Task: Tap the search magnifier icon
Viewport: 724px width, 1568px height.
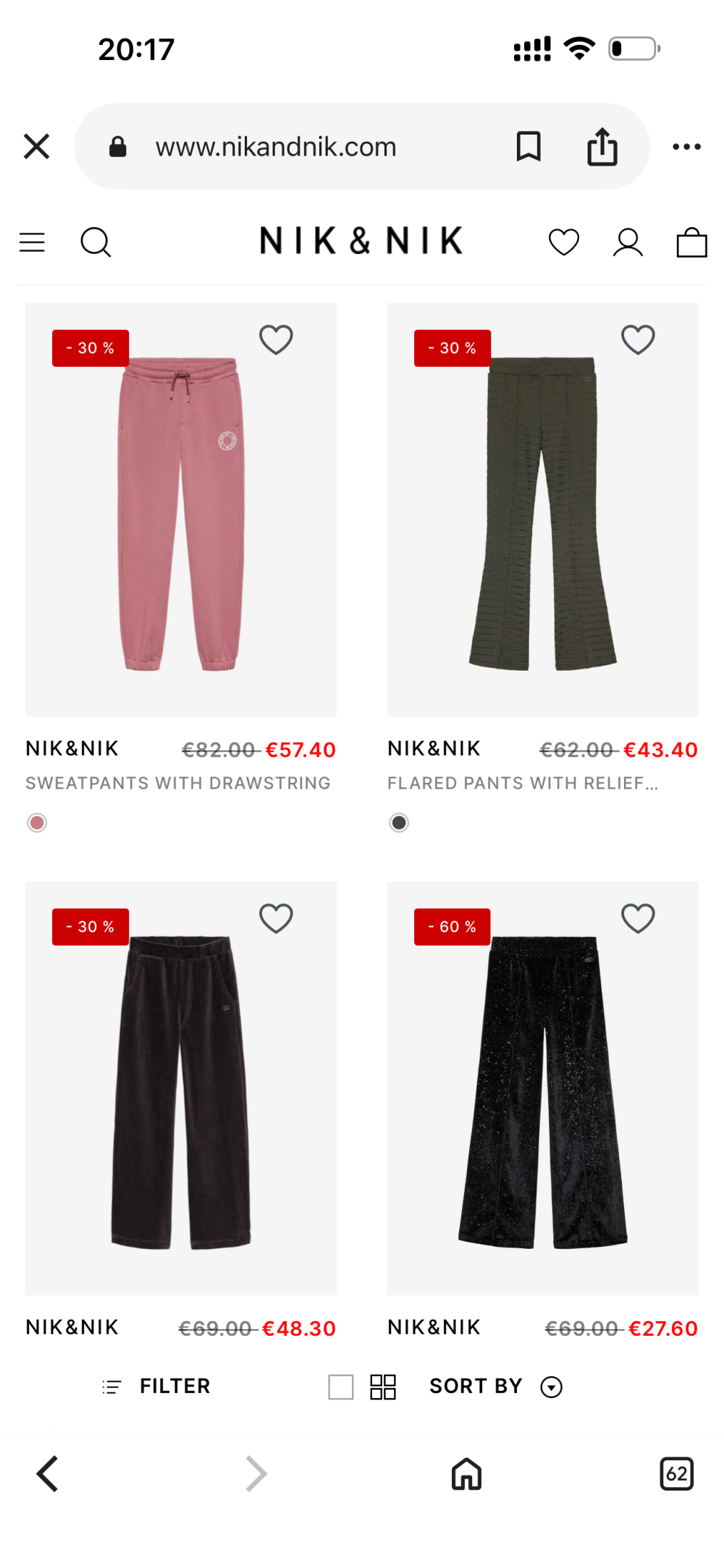Action: pos(96,242)
